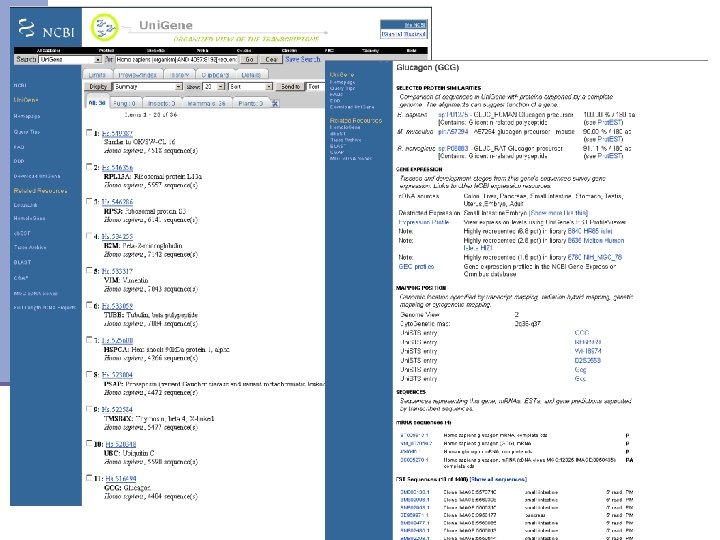The image size is (720, 540).
Task: Click the tools icon beside the Plants tab
Action: [275, 103]
